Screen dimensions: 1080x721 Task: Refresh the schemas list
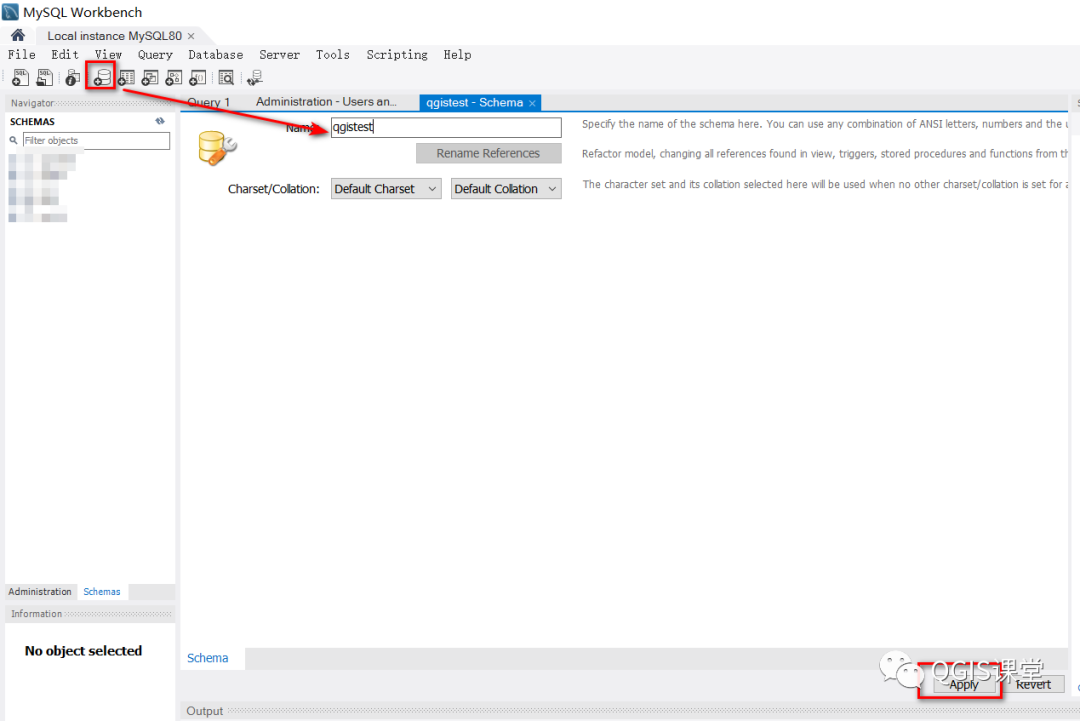tap(160, 121)
